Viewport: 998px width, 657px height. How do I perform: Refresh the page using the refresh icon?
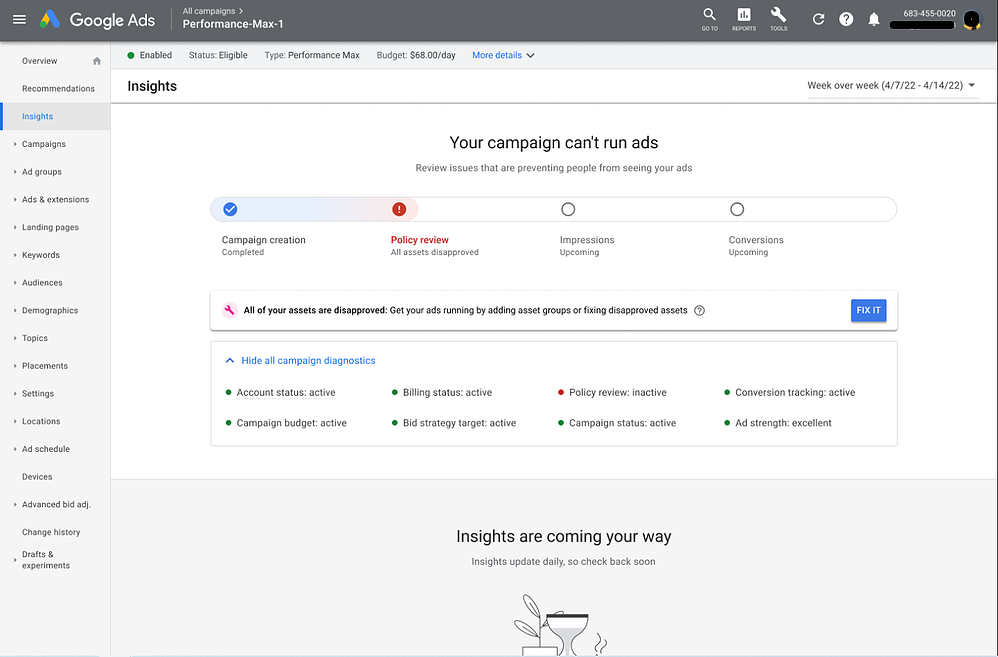pyautogui.click(x=817, y=18)
